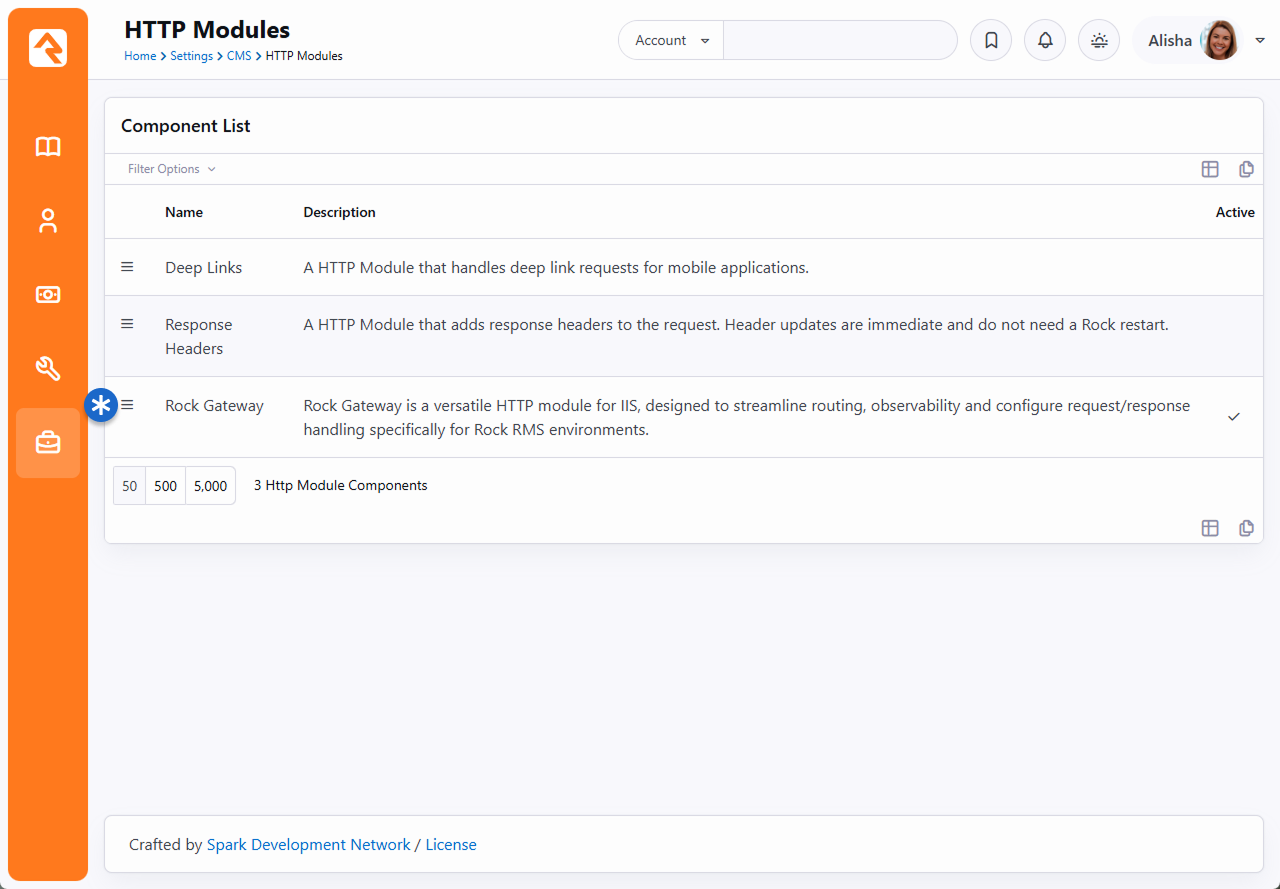Click the bookmark icon in header

[x=991, y=41]
